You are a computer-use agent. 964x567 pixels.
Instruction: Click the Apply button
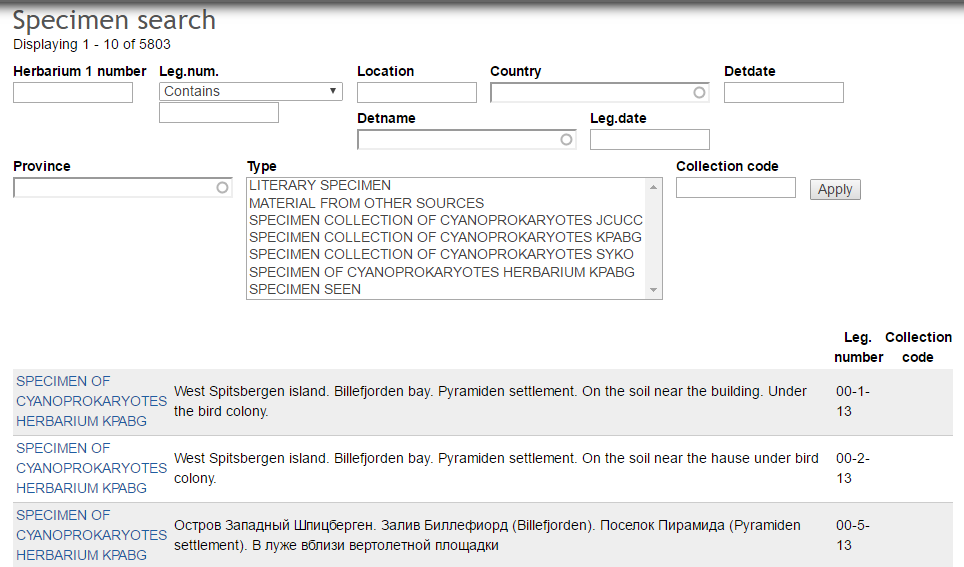[x=834, y=189]
